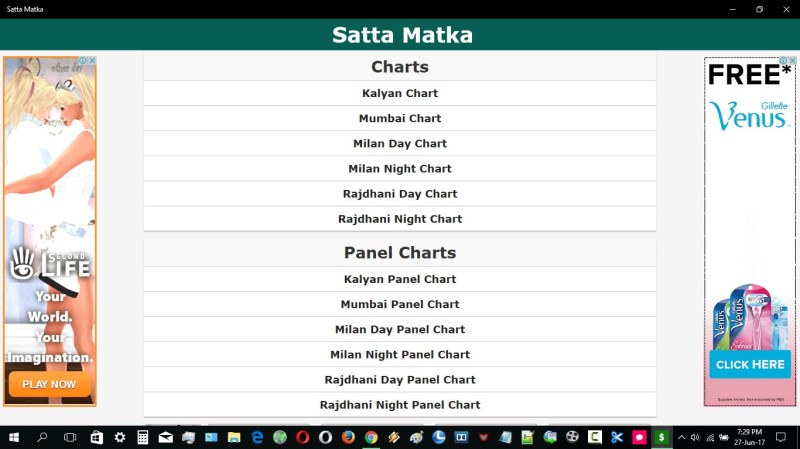Open Task View from the taskbar
This screenshot has width=800, height=449.
tap(70, 437)
